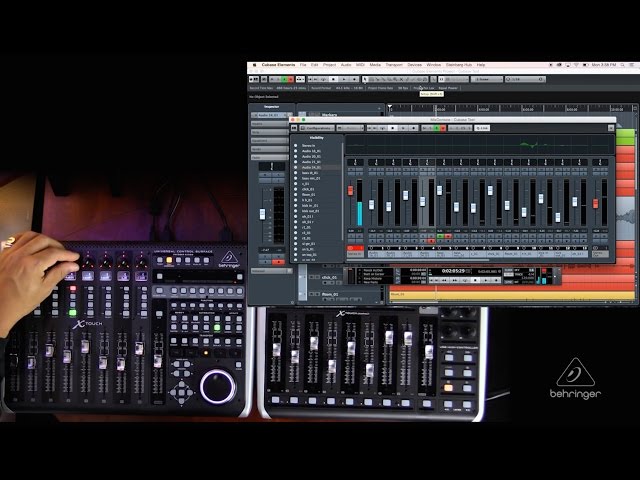Toggle the red-lit button beside channel 5's green one
Screen dimensions: 640x480
448,236
